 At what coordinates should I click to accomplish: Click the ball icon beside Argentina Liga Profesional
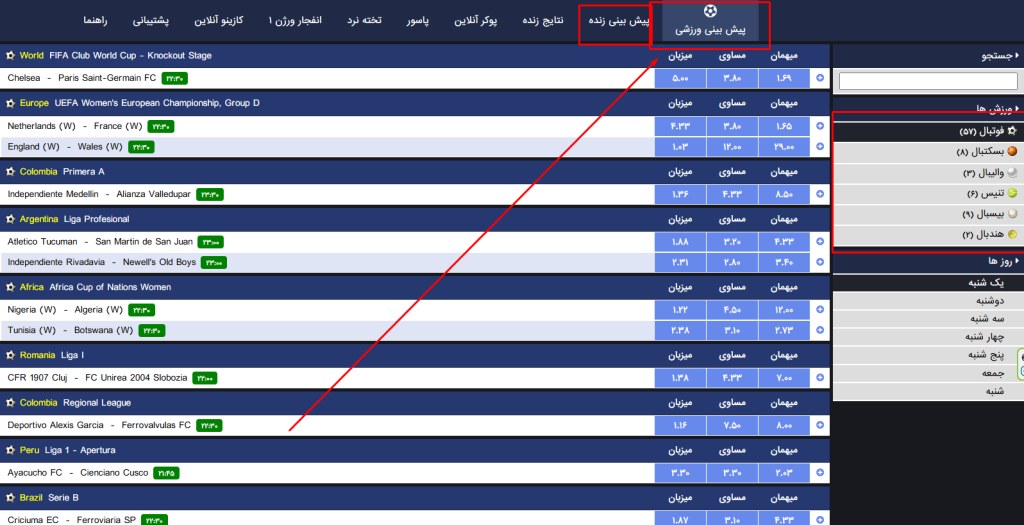coord(10,219)
